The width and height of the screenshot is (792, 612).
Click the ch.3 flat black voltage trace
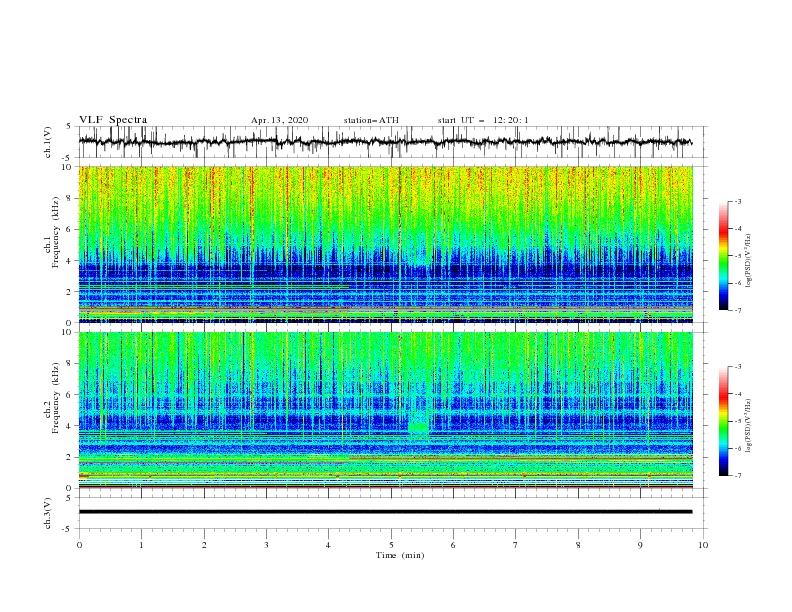coord(385,512)
